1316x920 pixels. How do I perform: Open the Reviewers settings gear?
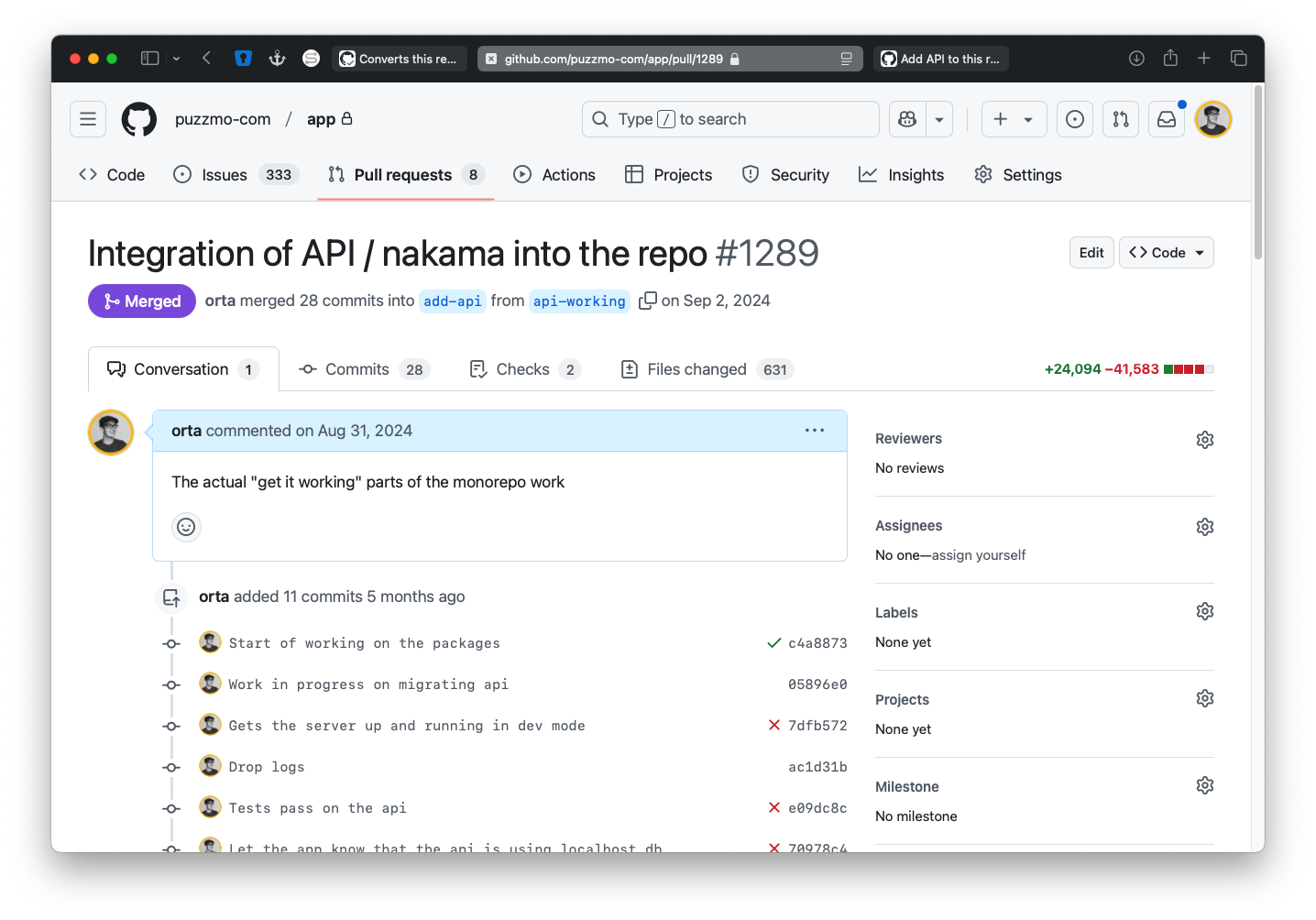tap(1204, 439)
